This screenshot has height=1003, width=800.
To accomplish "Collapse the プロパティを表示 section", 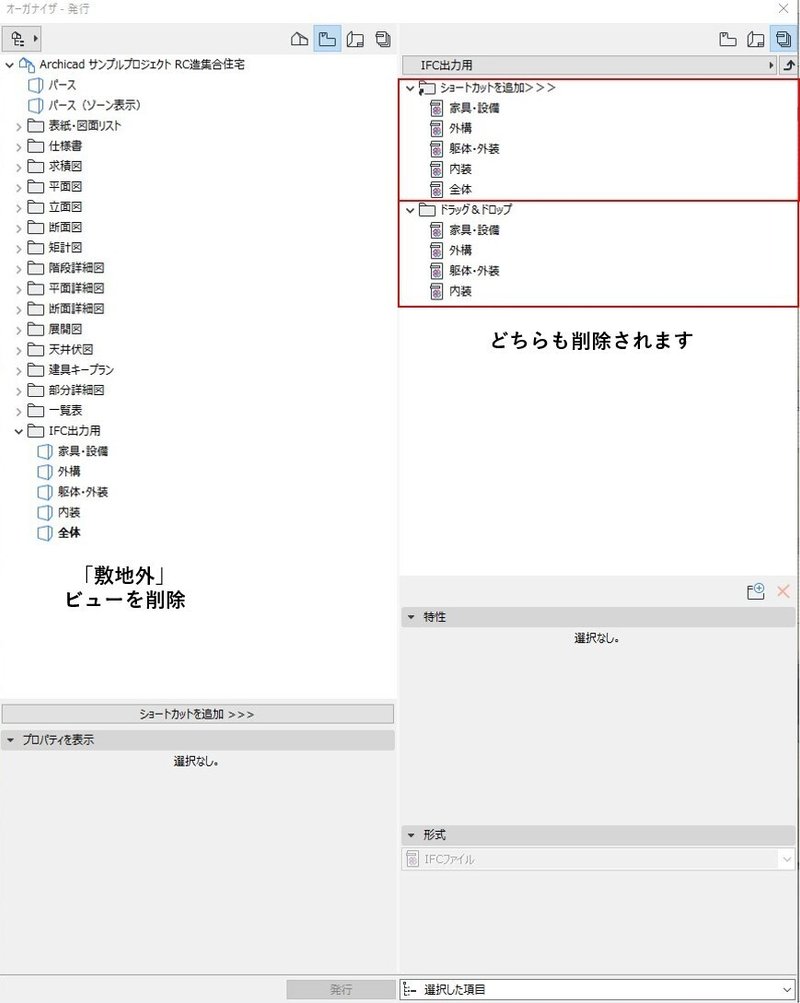I will 10,740.
